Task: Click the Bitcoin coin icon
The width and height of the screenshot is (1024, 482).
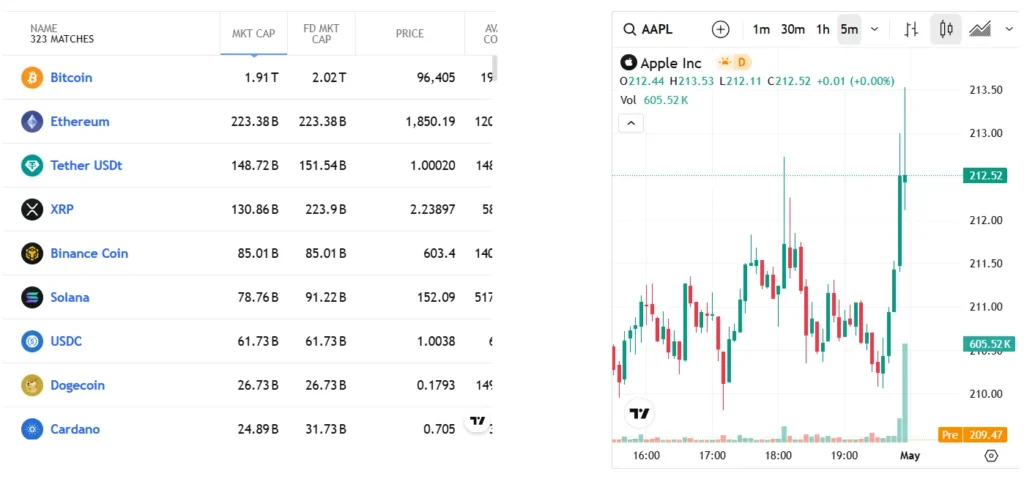Action: 32,77
